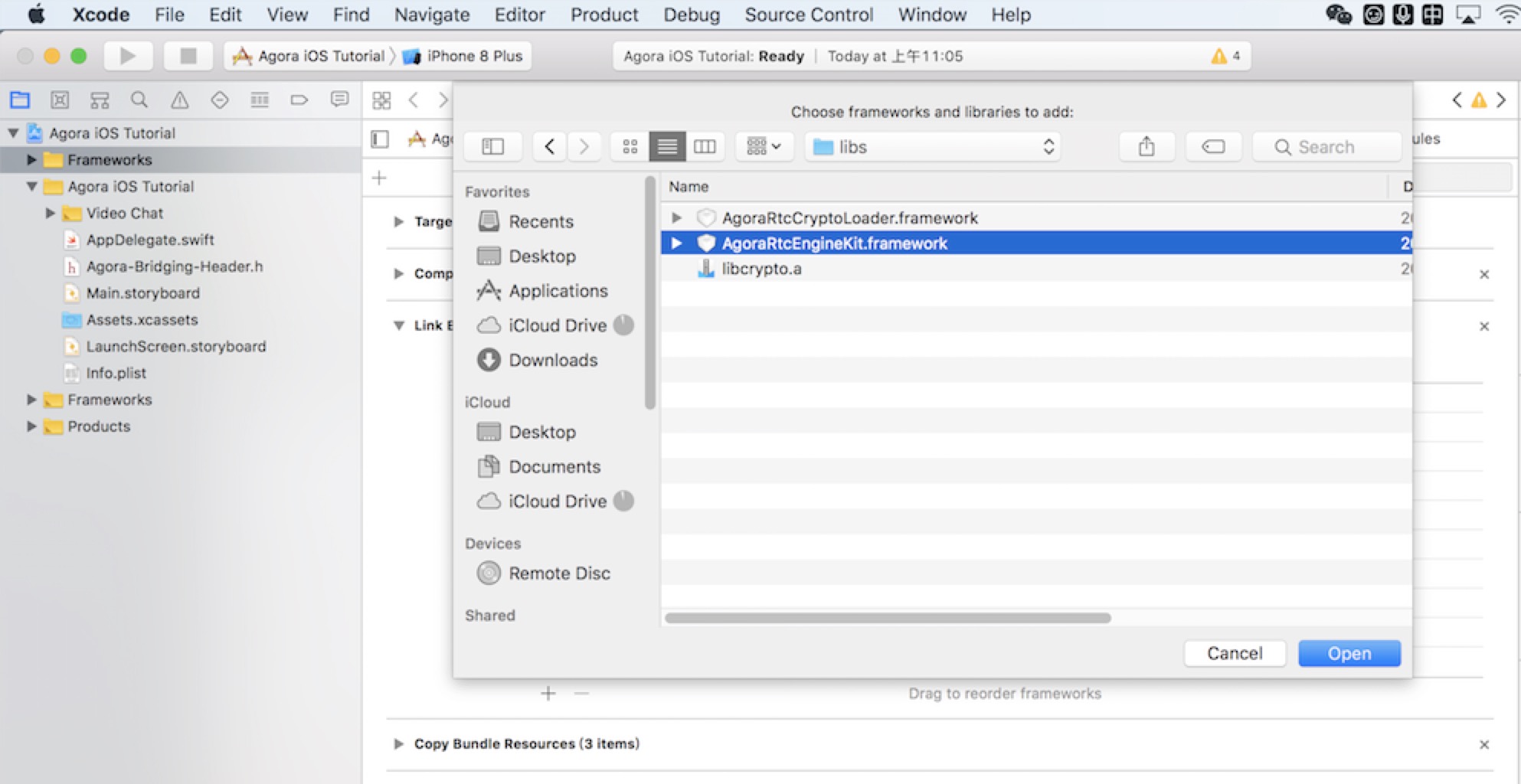Expand AgoraRtcEngineKit.framework row
Viewport: 1521px width, 784px height.
pos(676,243)
